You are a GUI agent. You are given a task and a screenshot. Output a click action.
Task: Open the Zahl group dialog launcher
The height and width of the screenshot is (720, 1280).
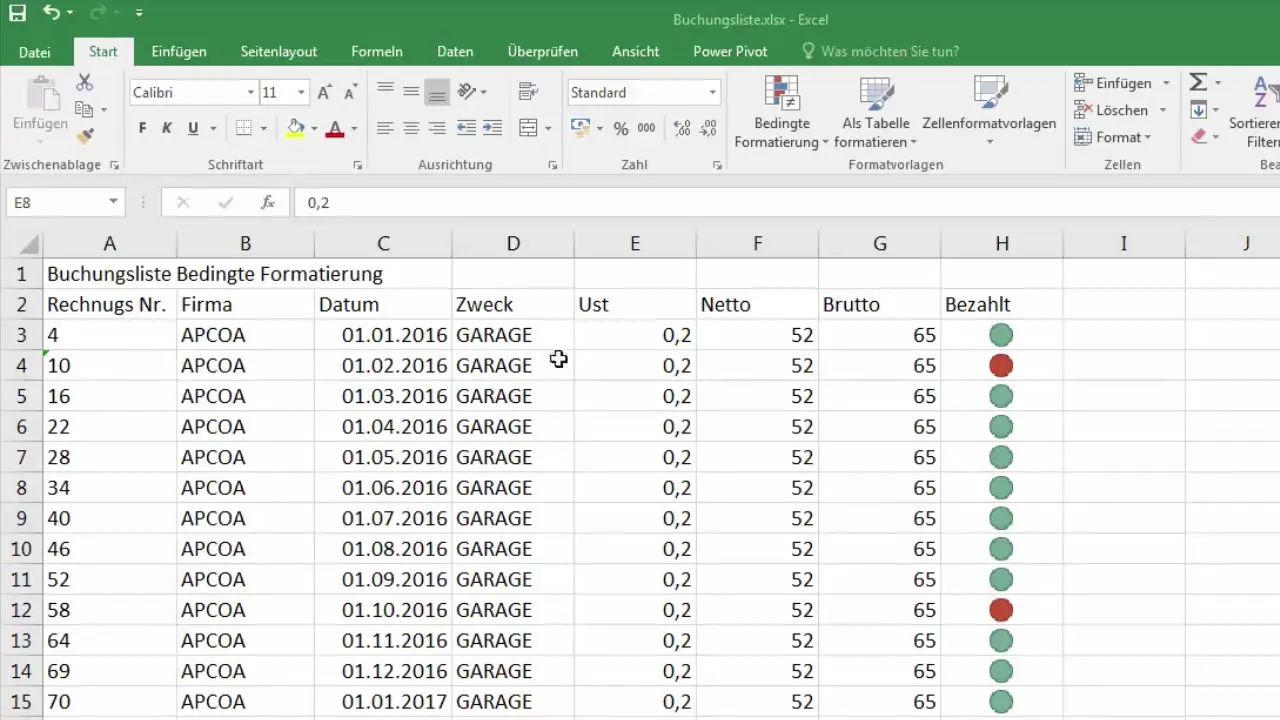(x=717, y=165)
